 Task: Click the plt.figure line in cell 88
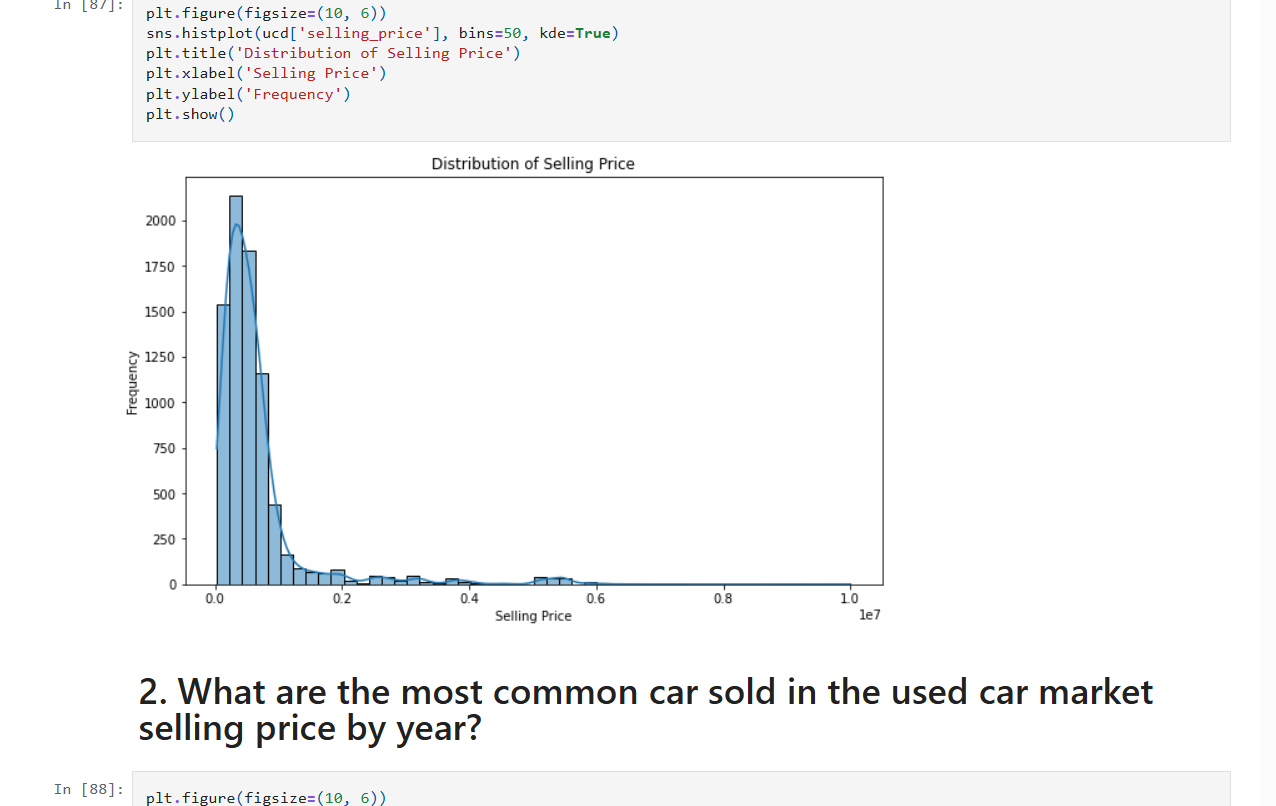click(x=266, y=797)
